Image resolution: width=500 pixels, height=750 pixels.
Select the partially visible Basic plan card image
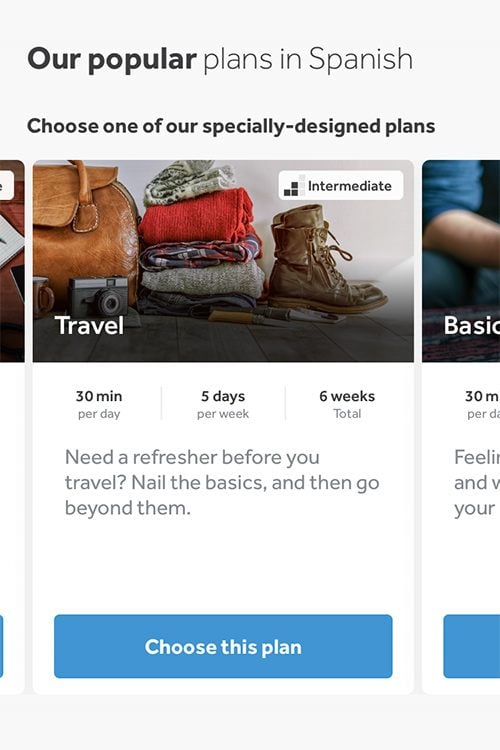coord(461,261)
